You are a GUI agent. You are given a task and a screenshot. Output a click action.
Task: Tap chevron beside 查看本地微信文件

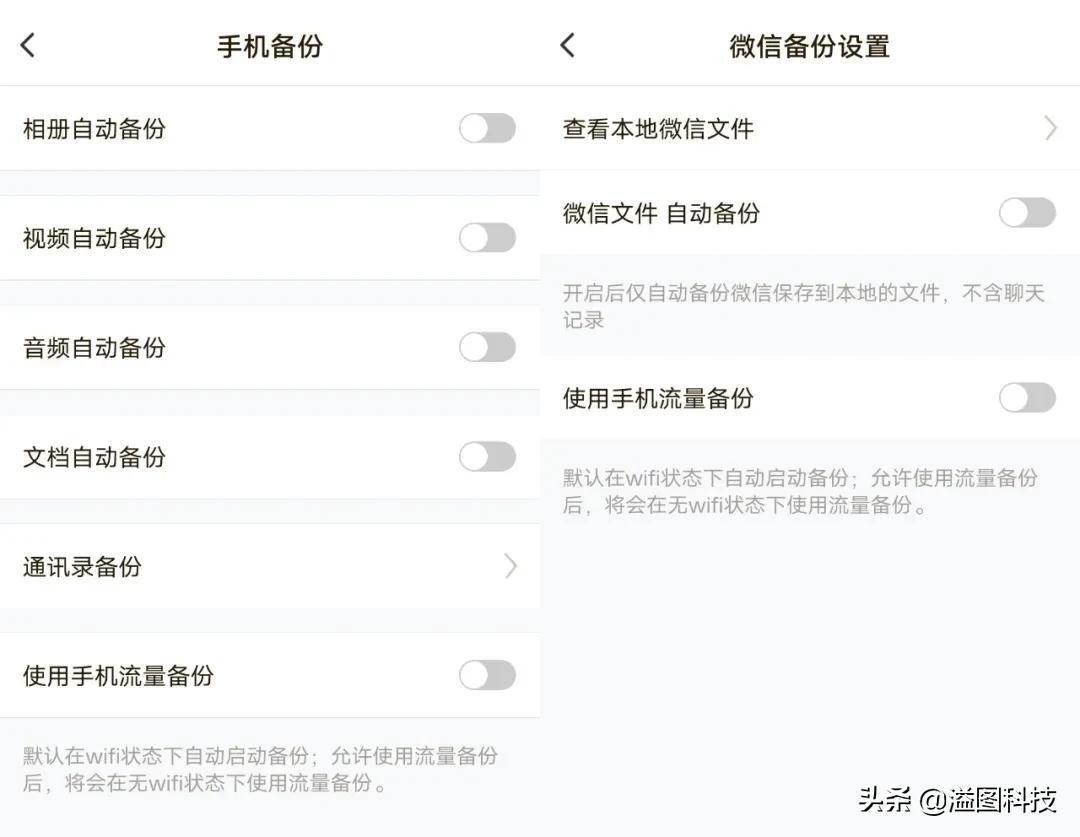1050,128
